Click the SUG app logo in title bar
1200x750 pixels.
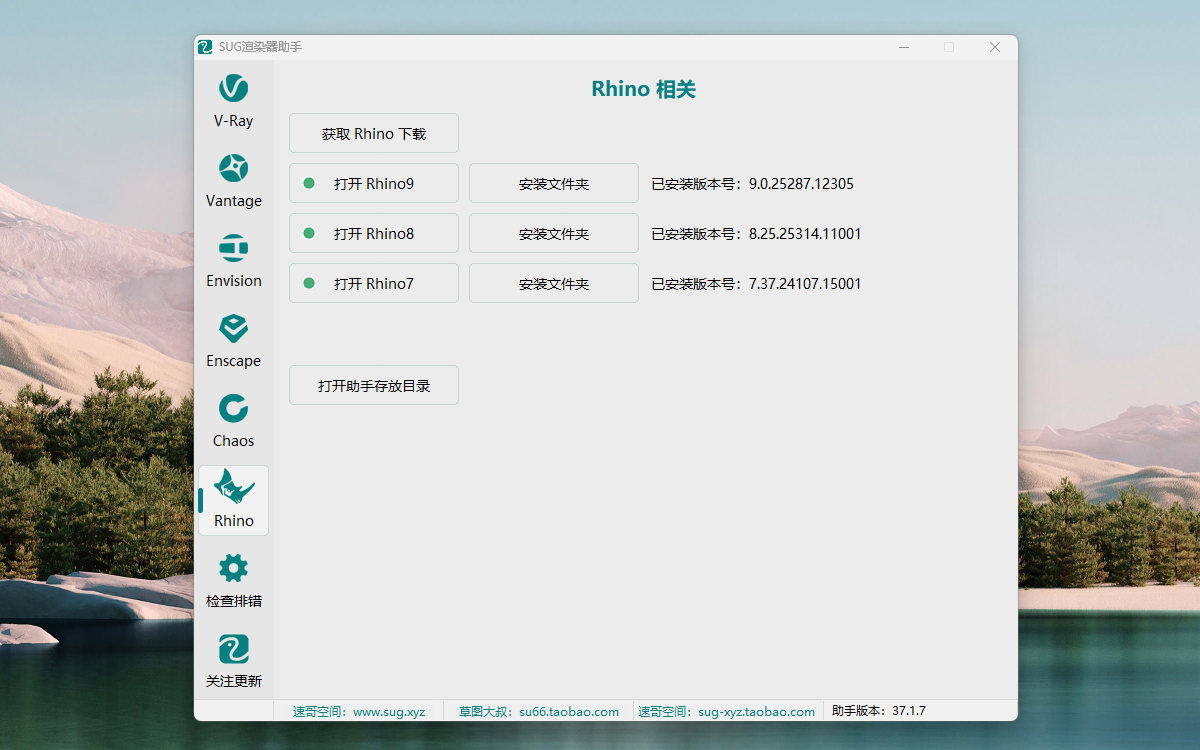pyautogui.click(x=205, y=47)
